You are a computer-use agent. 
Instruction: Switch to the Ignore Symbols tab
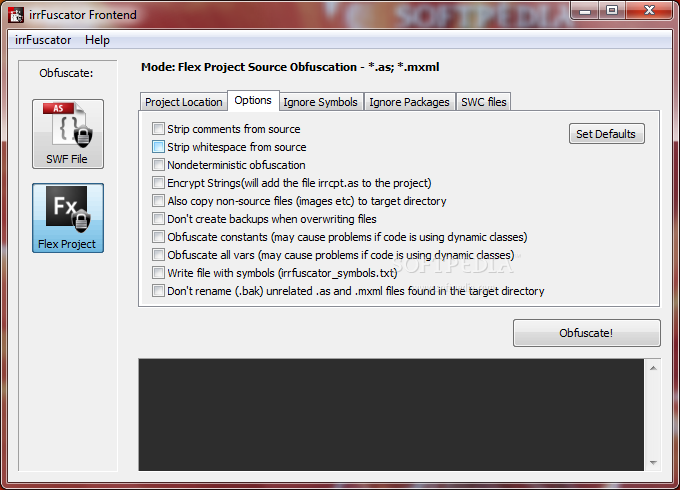(320, 102)
